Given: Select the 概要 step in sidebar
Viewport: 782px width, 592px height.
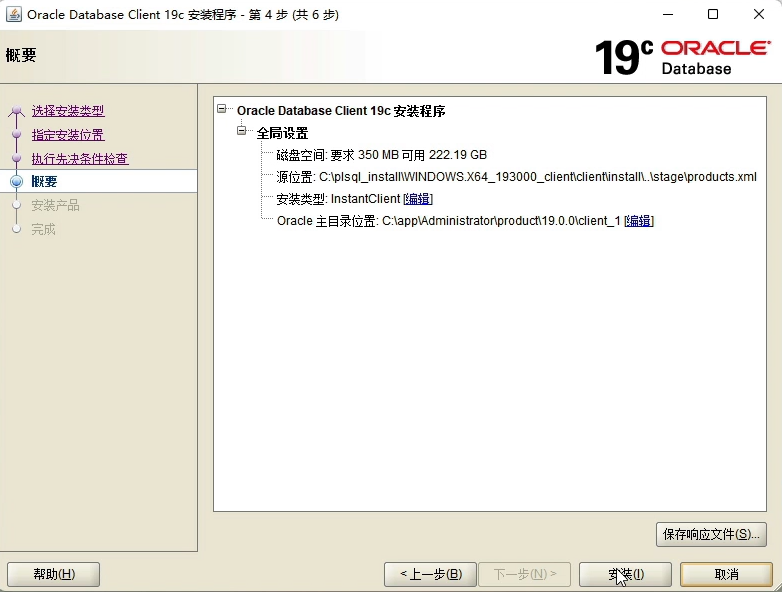Looking at the screenshot, I should 44,182.
